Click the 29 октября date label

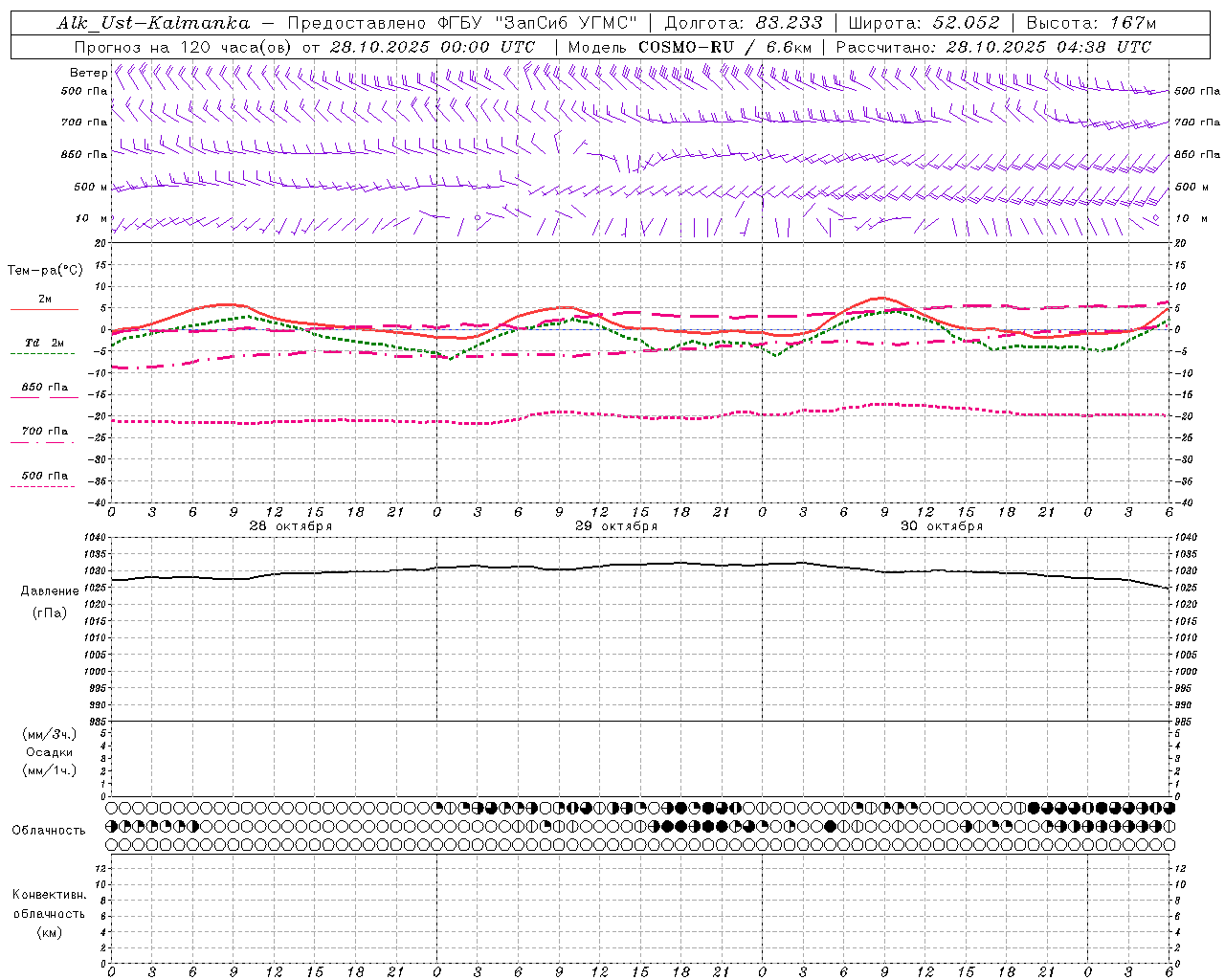pos(616,525)
